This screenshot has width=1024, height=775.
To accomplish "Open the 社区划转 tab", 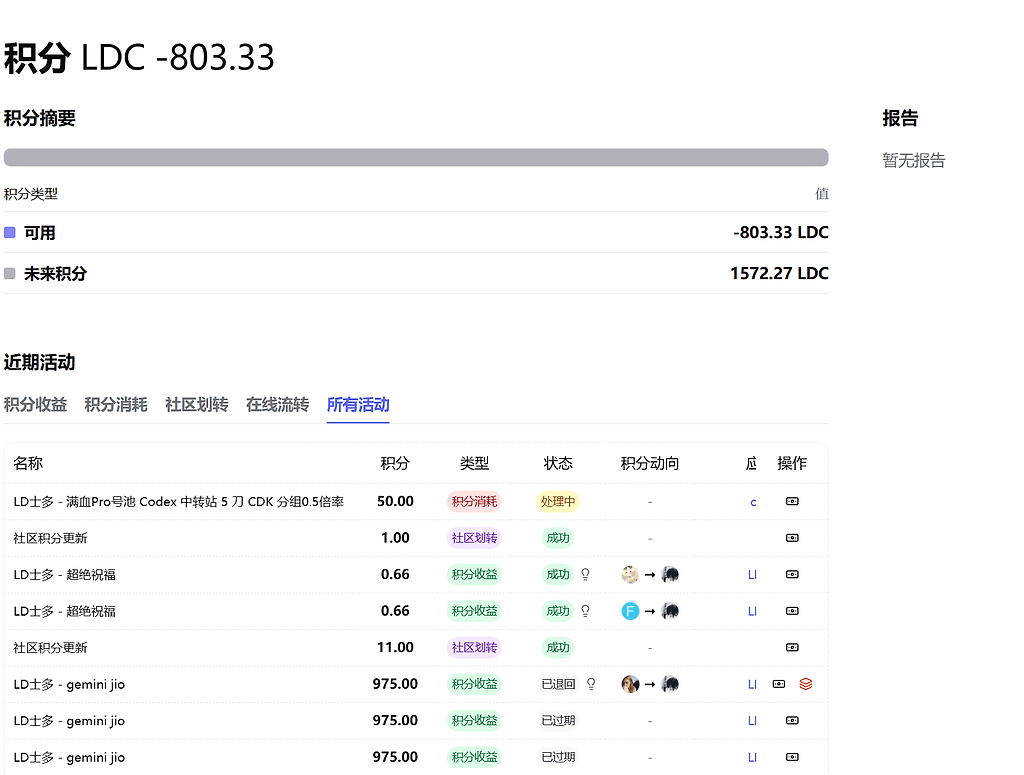I will pos(197,405).
